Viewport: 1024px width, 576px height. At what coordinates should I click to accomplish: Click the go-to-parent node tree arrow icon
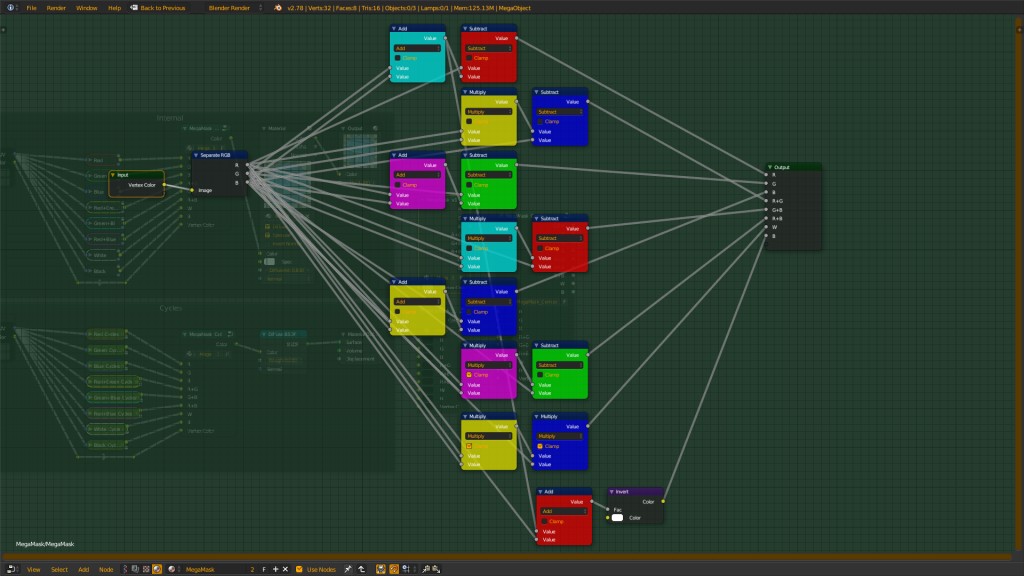(x=361, y=569)
